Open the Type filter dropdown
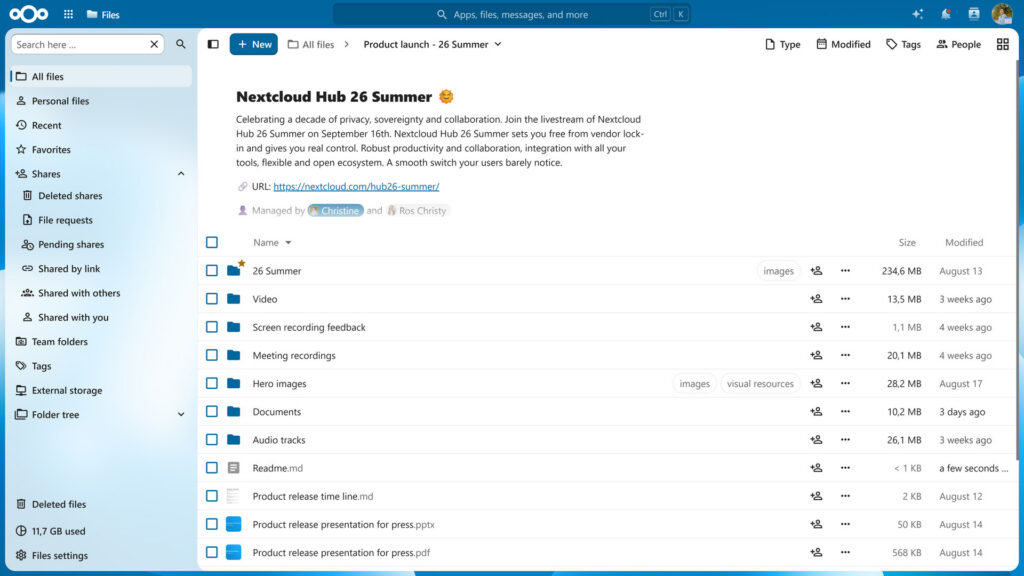 tap(782, 44)
